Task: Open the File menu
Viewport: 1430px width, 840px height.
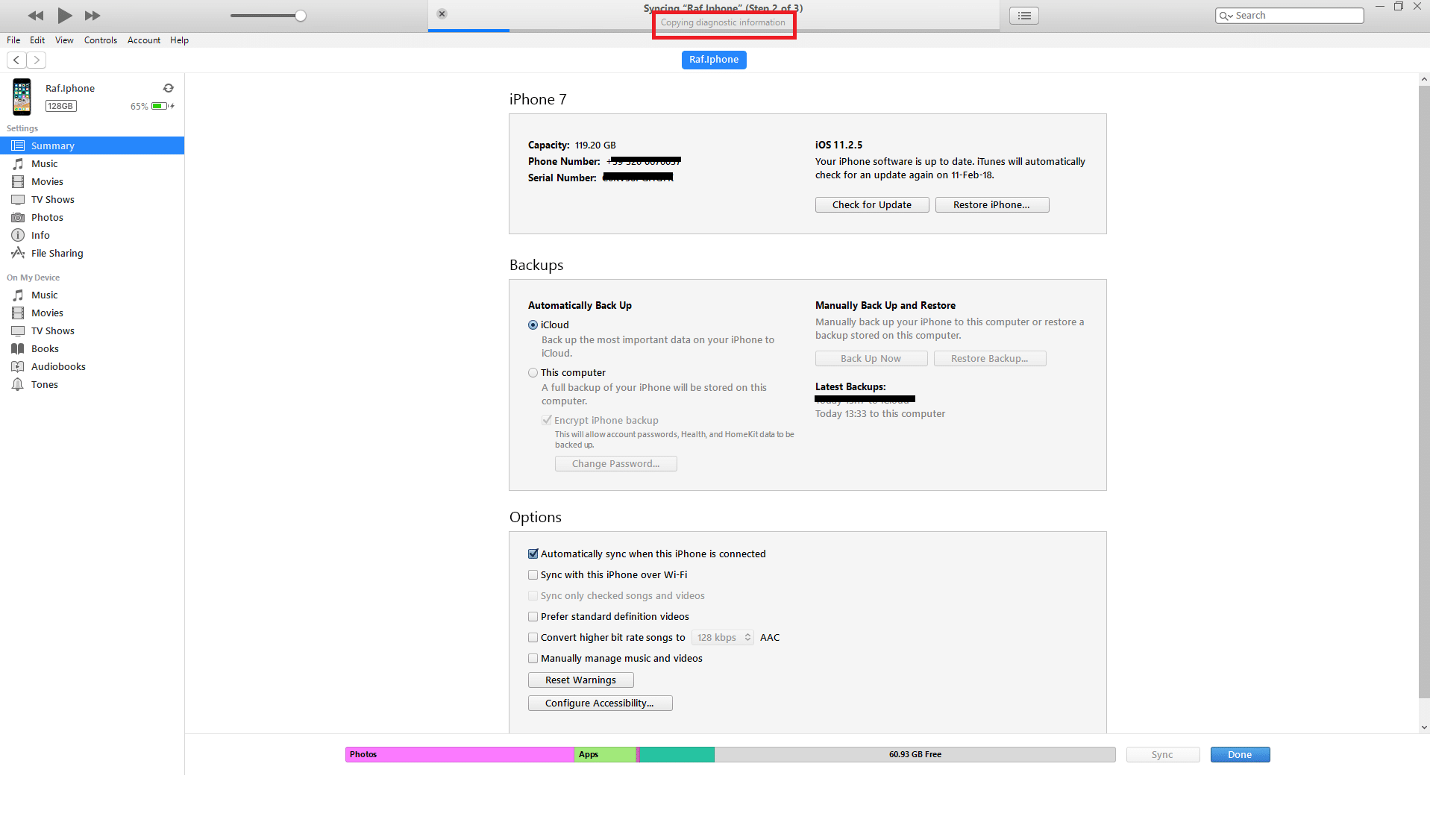Action: point(13,40)
